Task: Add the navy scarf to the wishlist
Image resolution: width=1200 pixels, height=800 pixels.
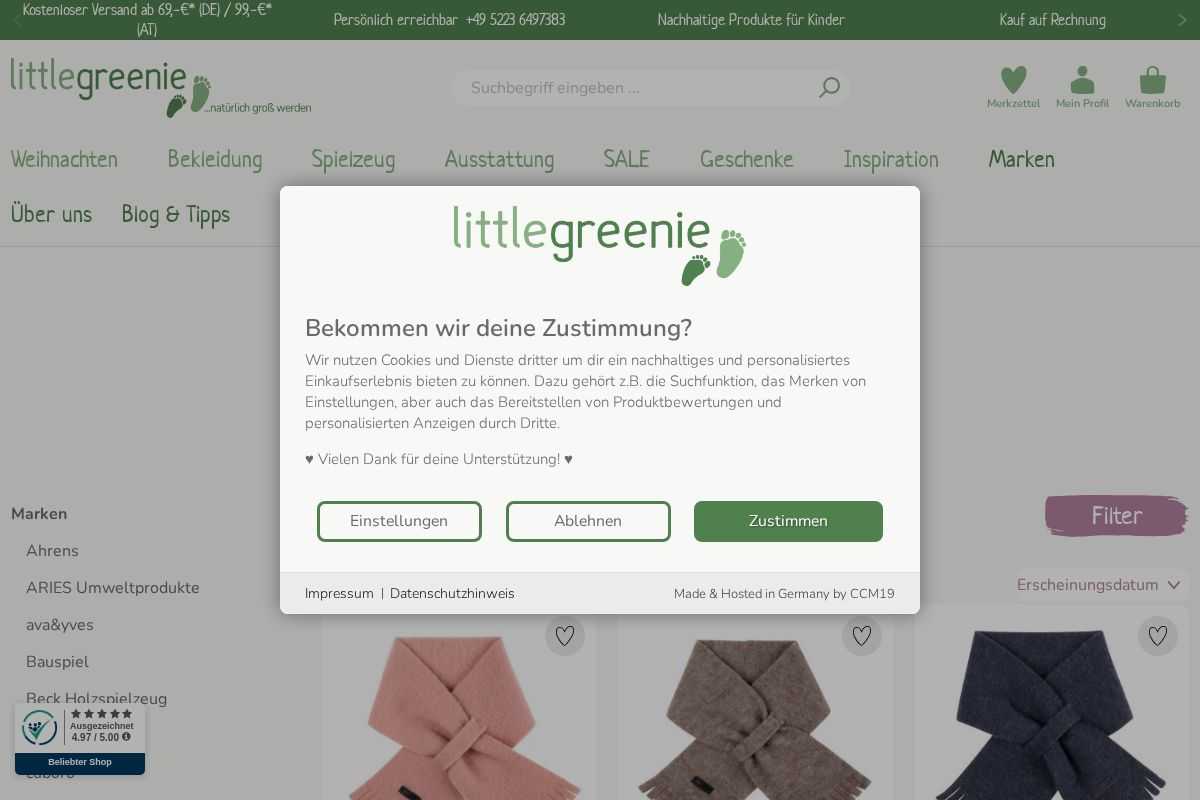Action: point(1158,636)
